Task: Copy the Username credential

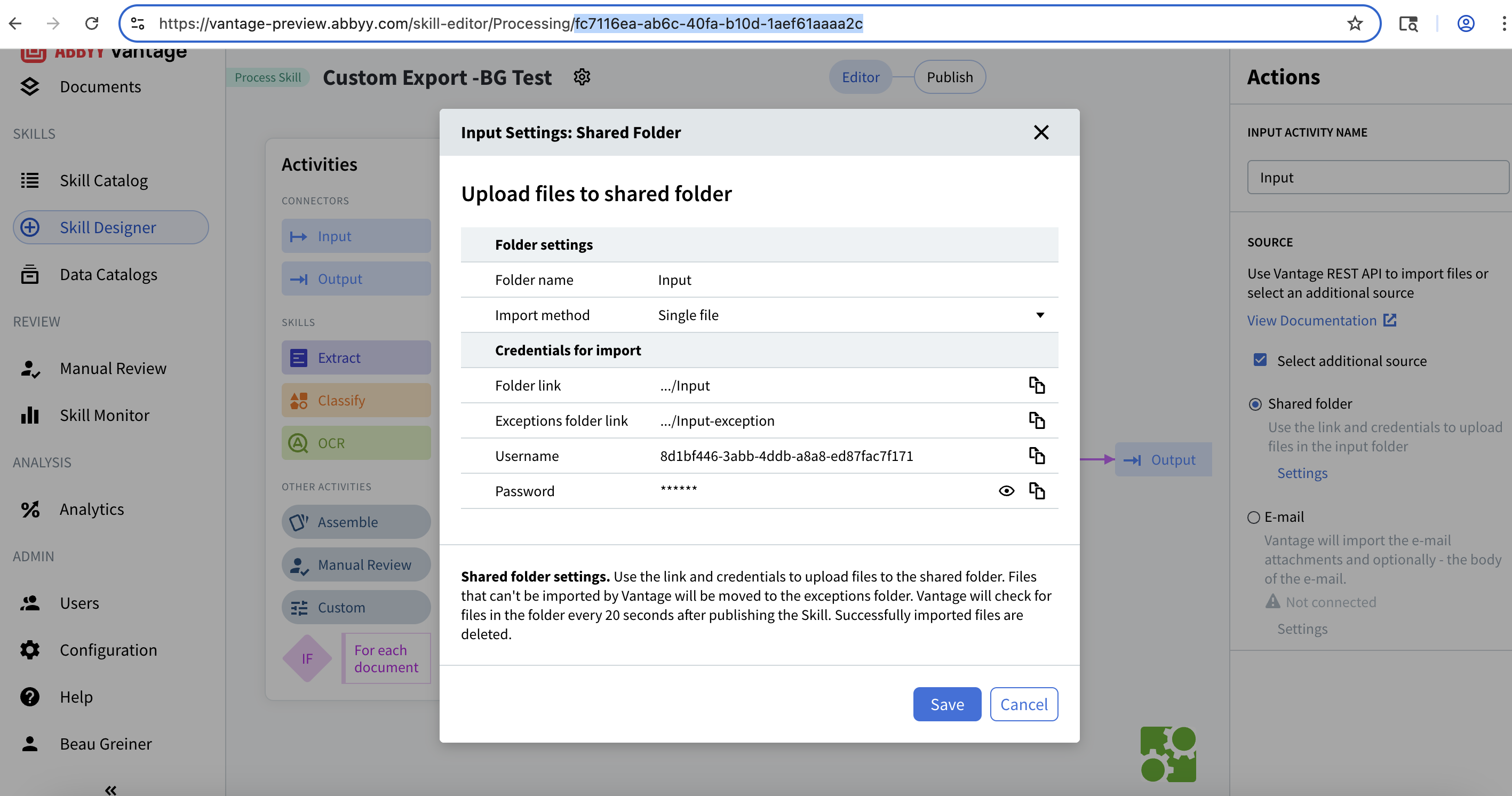Action: click(x=1037, y=456)
